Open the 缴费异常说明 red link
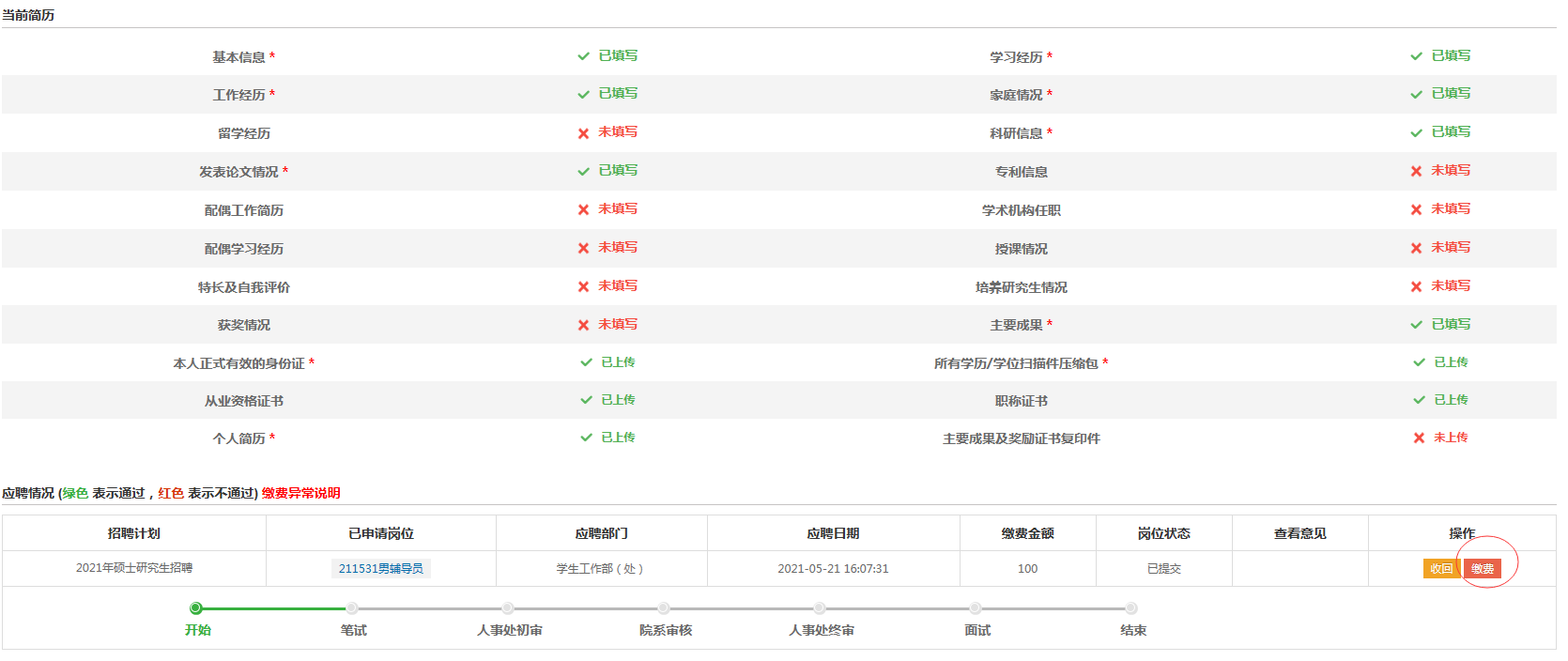This screenshot has width=1568, height=661. coord(300,493)
